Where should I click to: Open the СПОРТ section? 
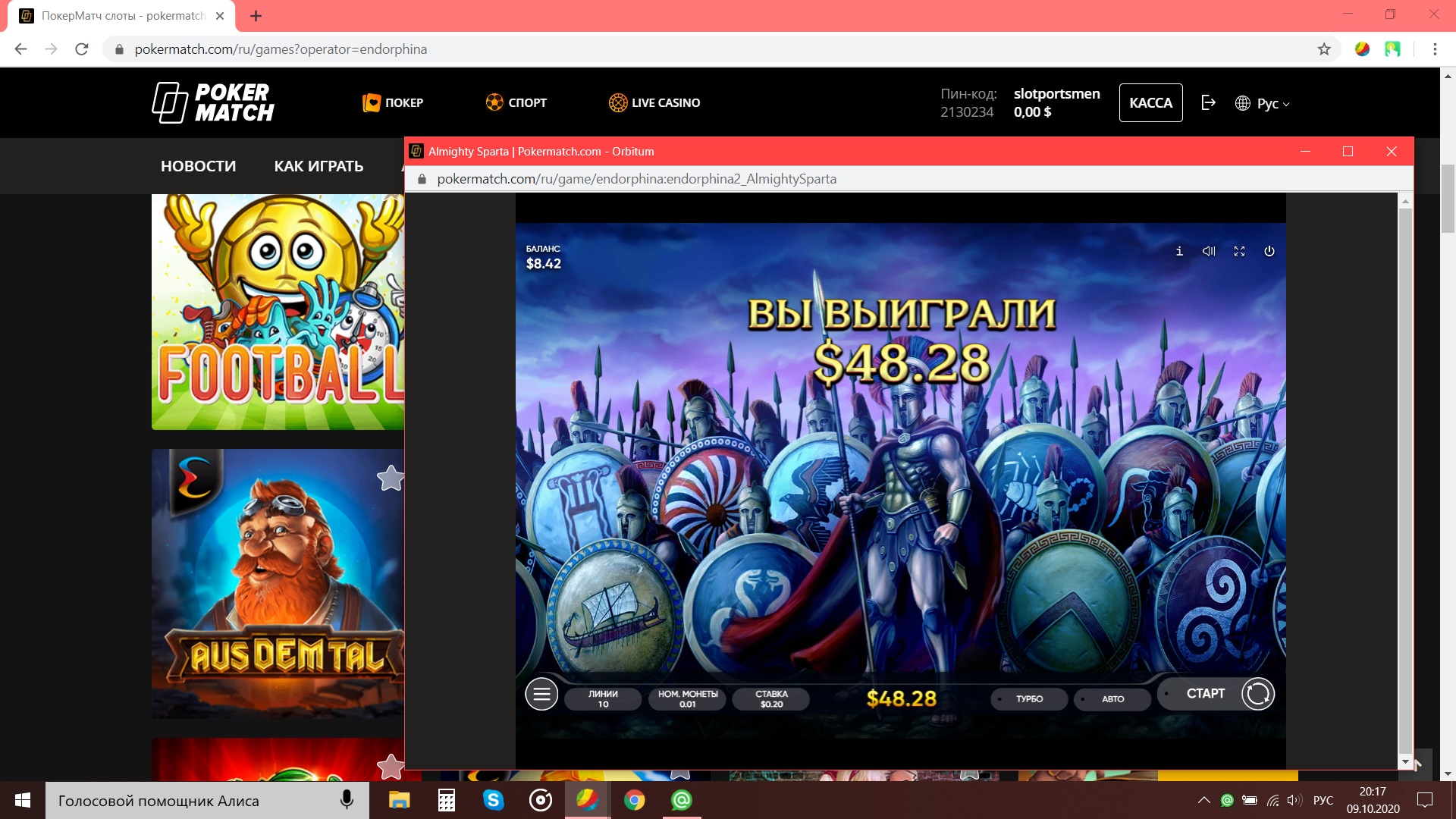(516, 102)
